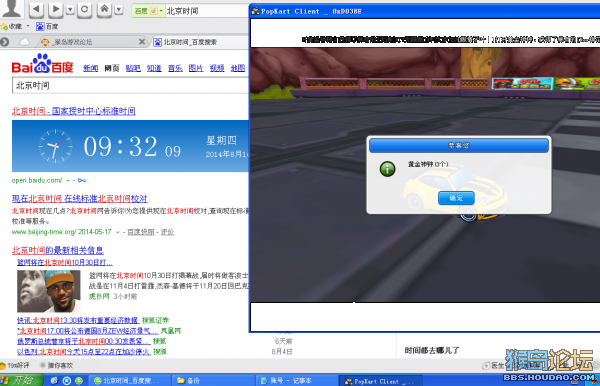600x386 pixels.
Task: Click the browser back arrow button
Action: point(36,9)
